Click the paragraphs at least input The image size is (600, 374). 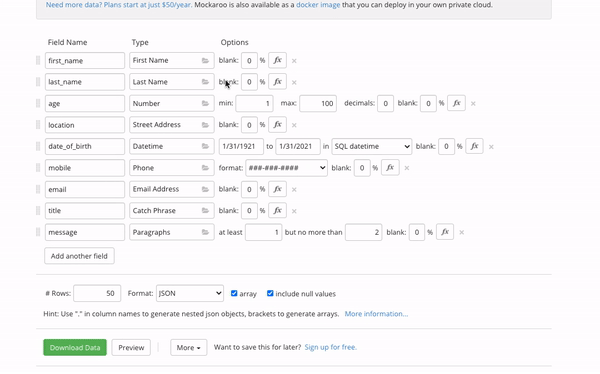(x=264, y=232)
